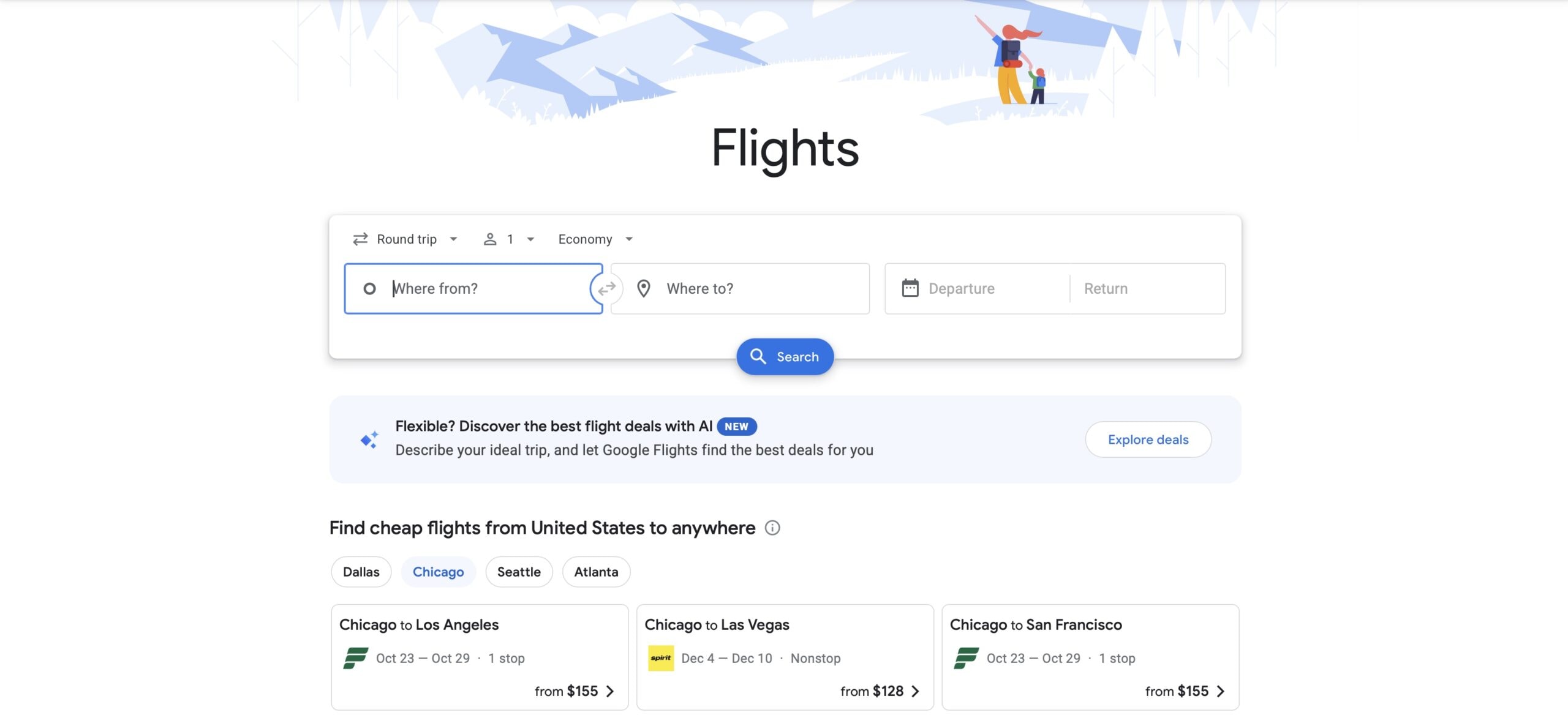
Task: Toggle the Dallas departure city chip
Action: [x=361, y=572]
